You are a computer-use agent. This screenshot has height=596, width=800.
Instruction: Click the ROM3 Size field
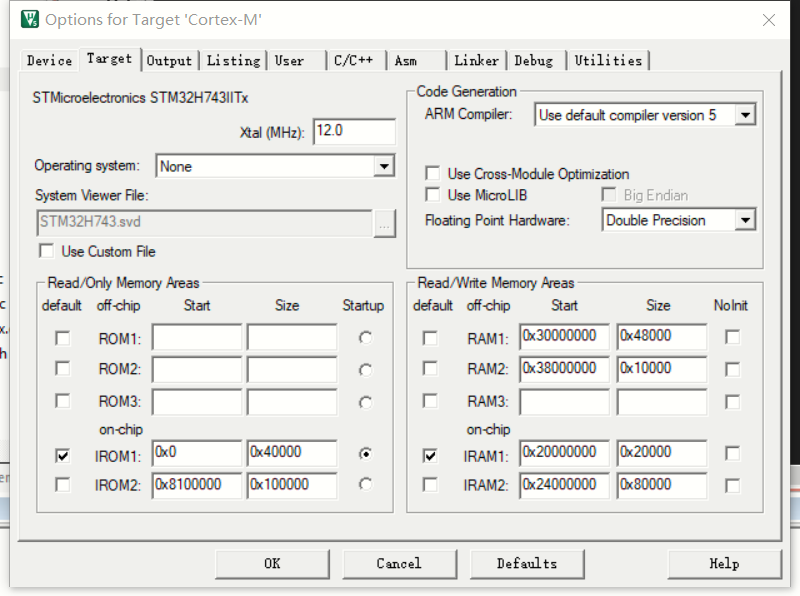point(292,402)
